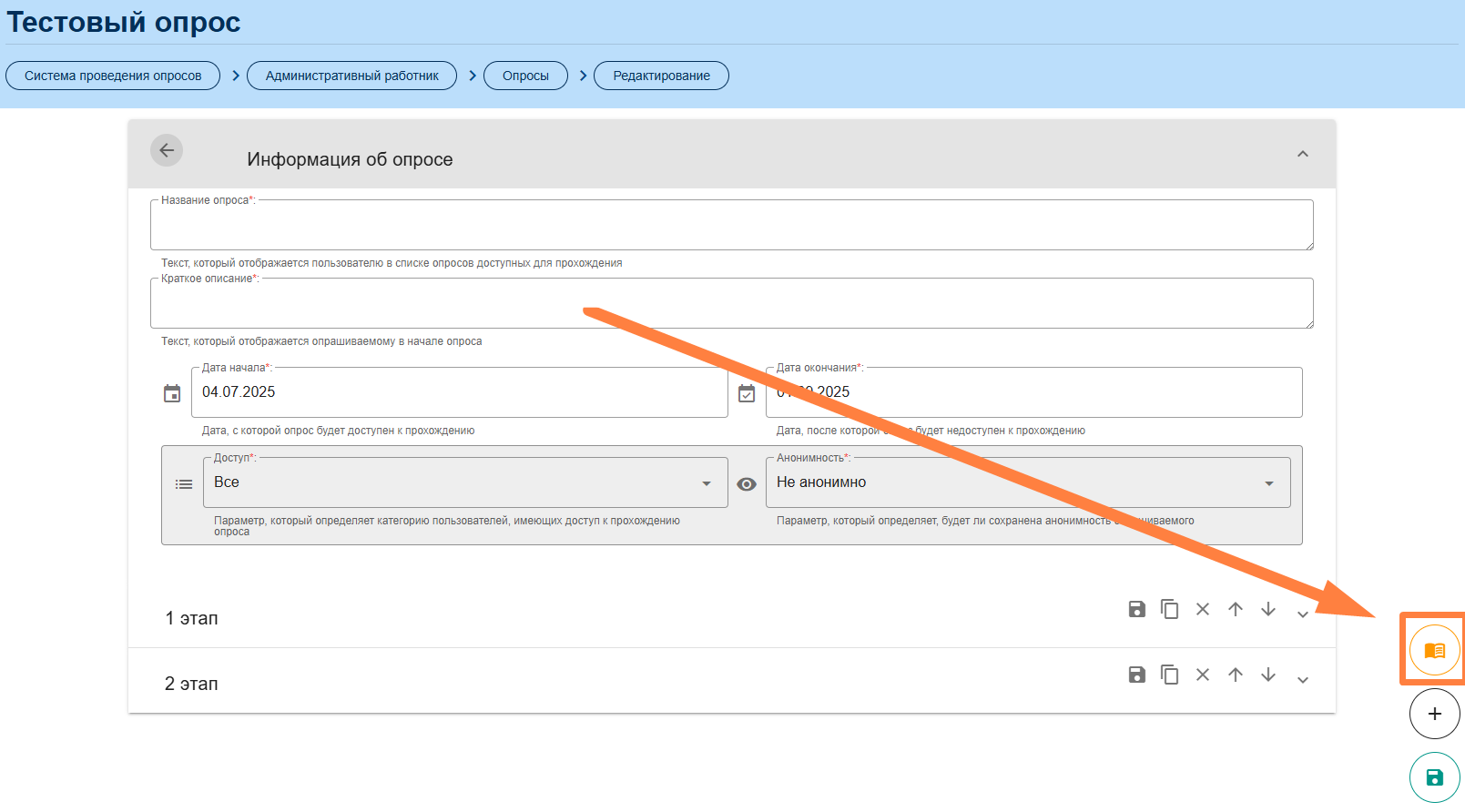
Task: Delete stage 1 with the X icon
Action: tap(1202, 609)
